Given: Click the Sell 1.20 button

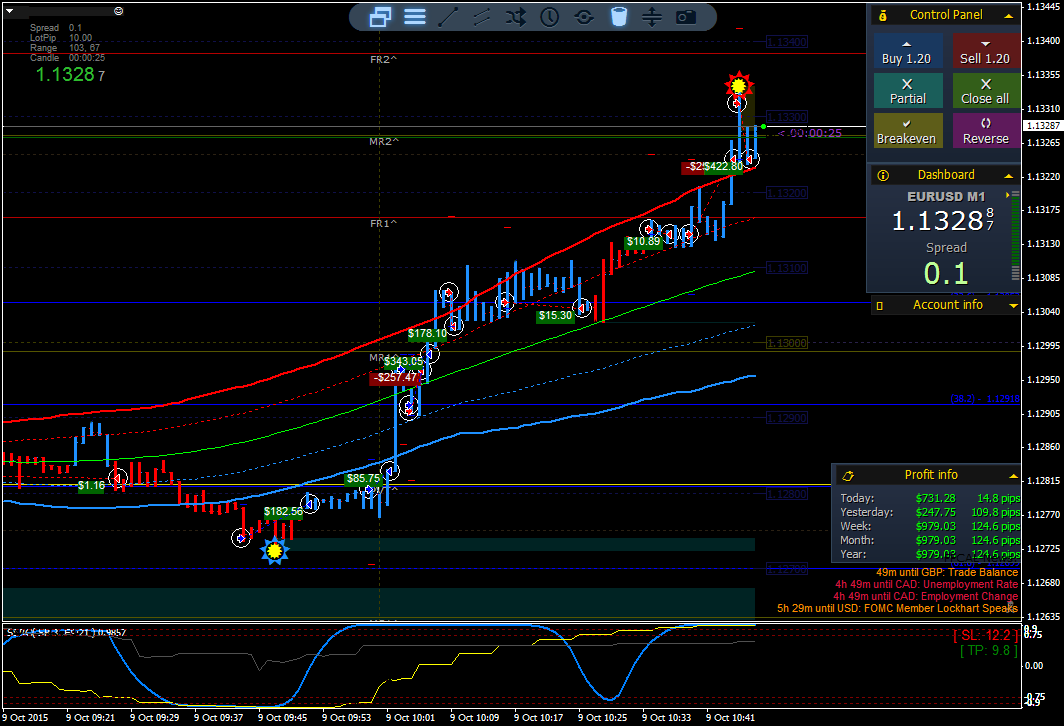Looking at the screenshot, I should pos(985,51).
